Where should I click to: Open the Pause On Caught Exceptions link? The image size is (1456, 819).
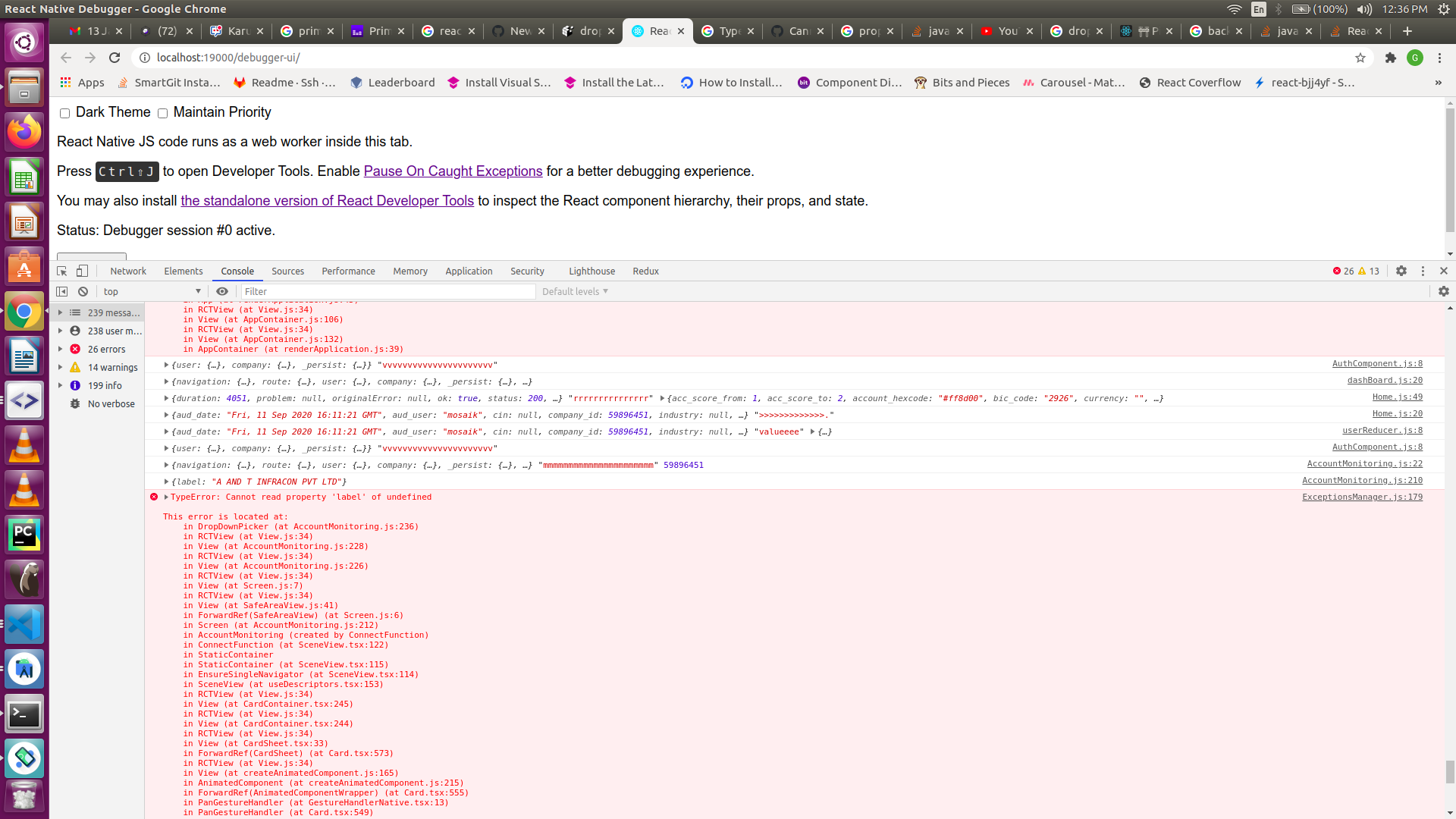coord(453,171)
